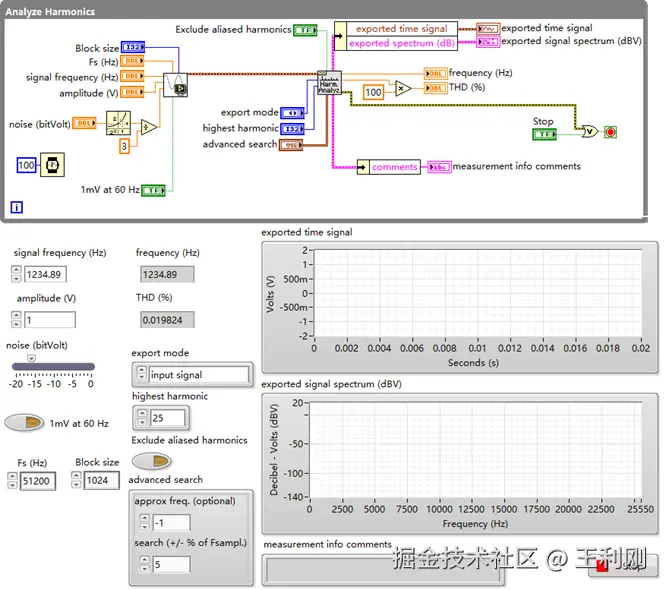Select the orange constant 100 near the multiply node
This screenshot has height=590, width=666.
pyautogui.click(x=373, y=92)
